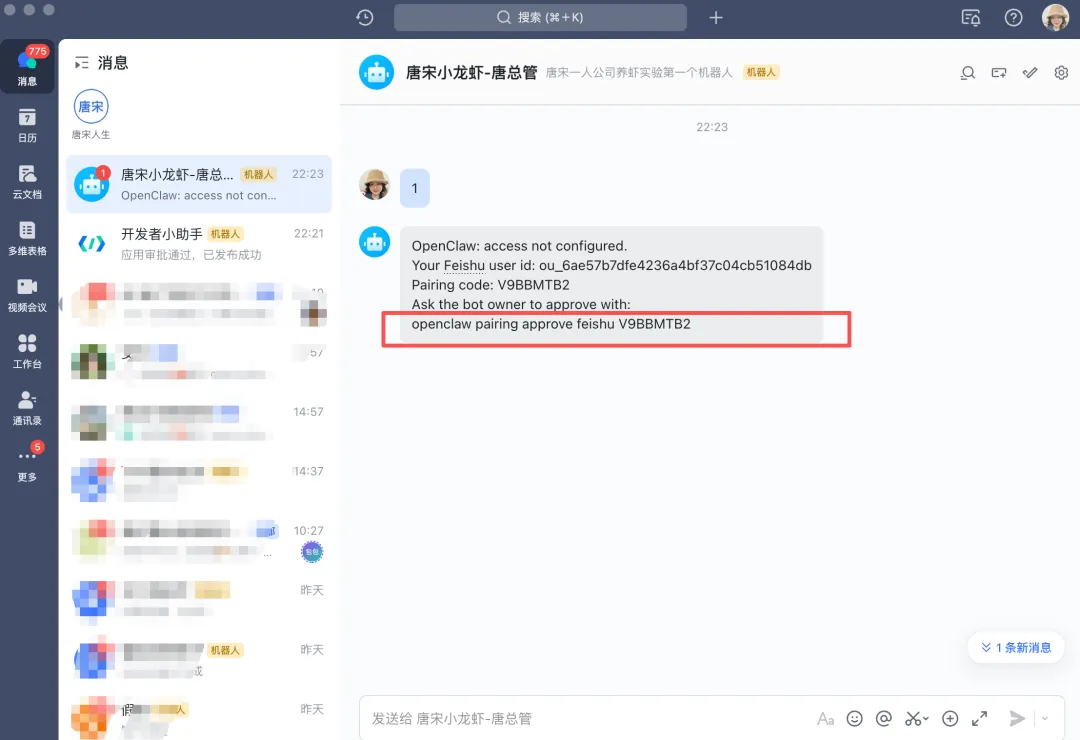The height and width of the screenshot is (740, 1080).
Task: Open Bitable (多维表格) in the sidebar
Action: [27, 238]
